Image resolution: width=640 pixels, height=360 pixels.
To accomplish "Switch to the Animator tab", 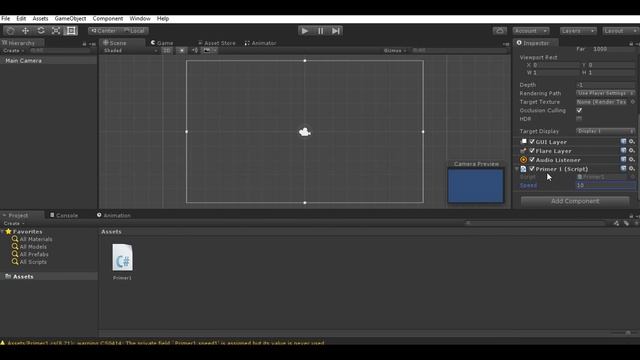I will pyautogui.click(x=260, y=43).
